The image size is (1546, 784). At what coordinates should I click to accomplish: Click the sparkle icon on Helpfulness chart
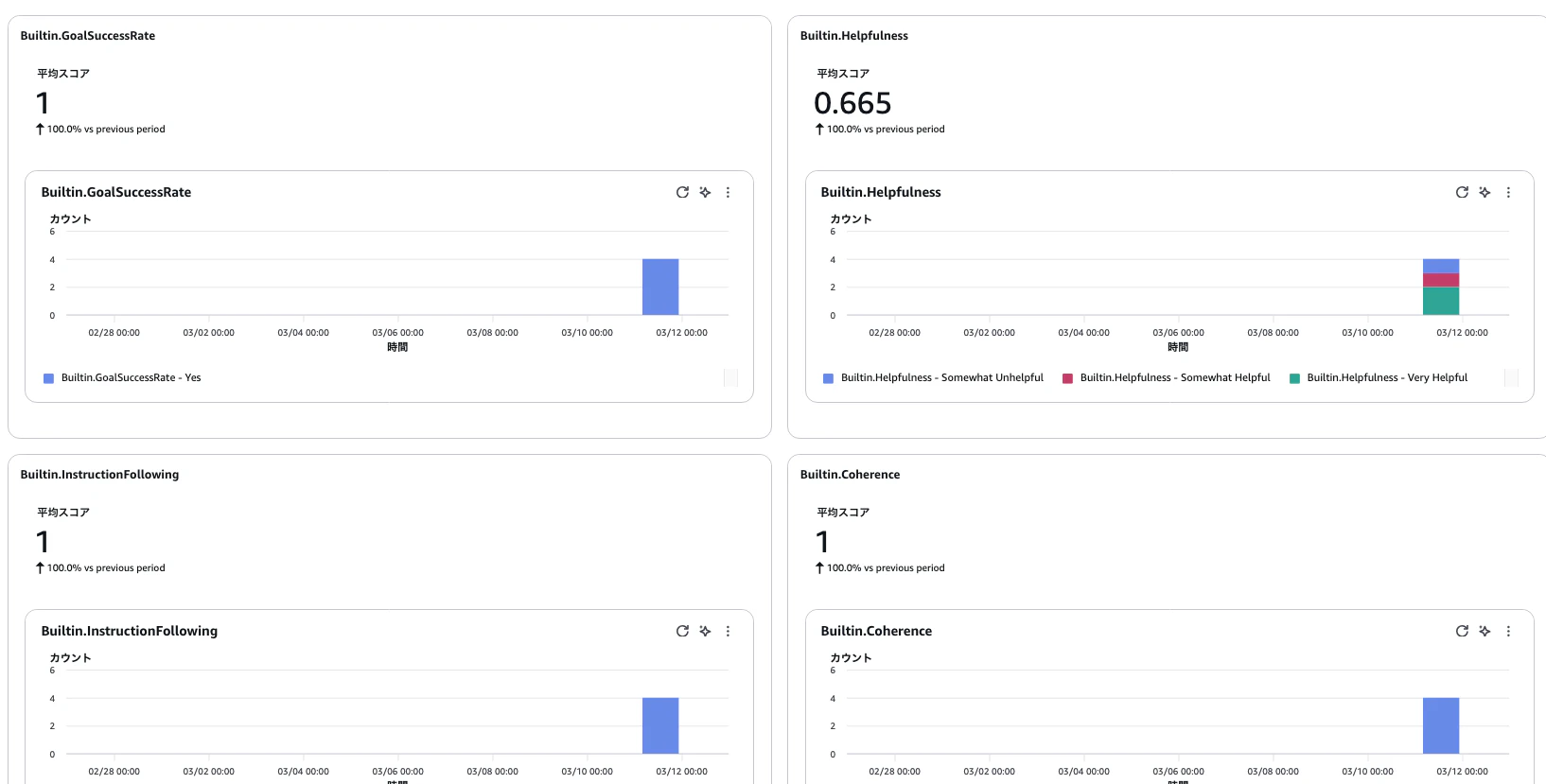(x=1485, y=192)
